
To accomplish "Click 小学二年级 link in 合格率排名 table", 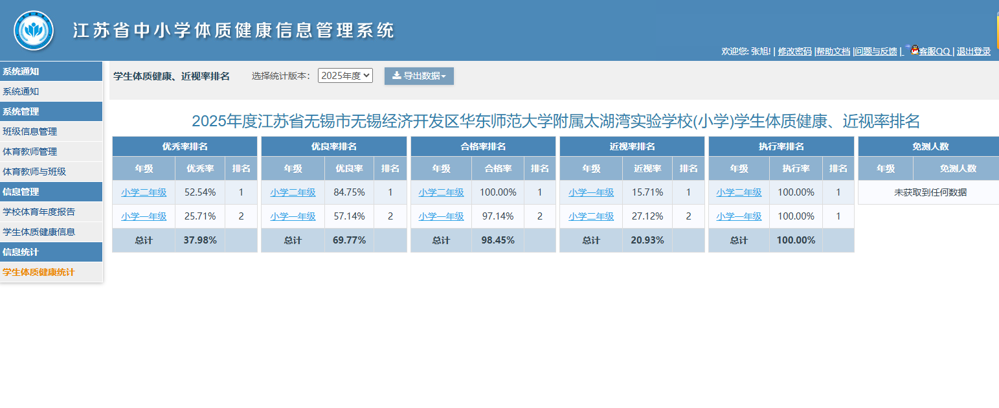I will (x=441, y=193).
